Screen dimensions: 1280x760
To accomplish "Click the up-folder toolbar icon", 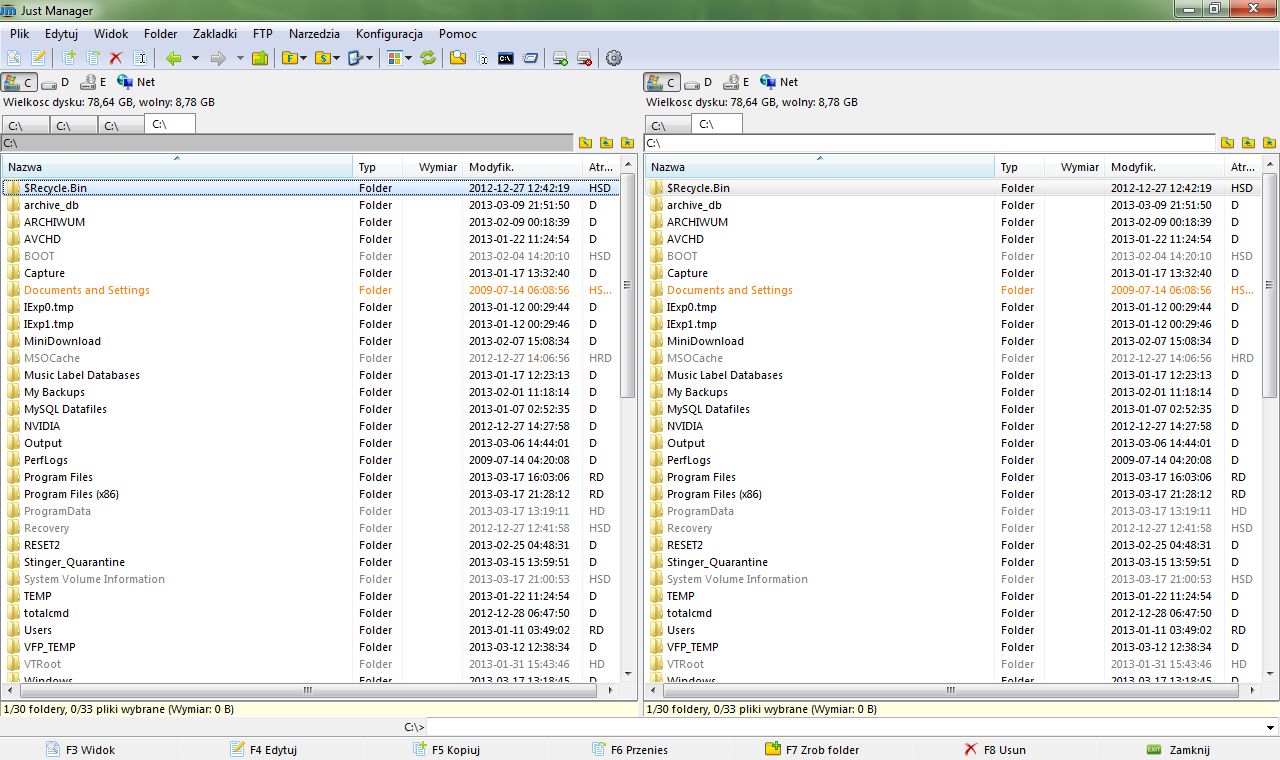I will [260, 58].
